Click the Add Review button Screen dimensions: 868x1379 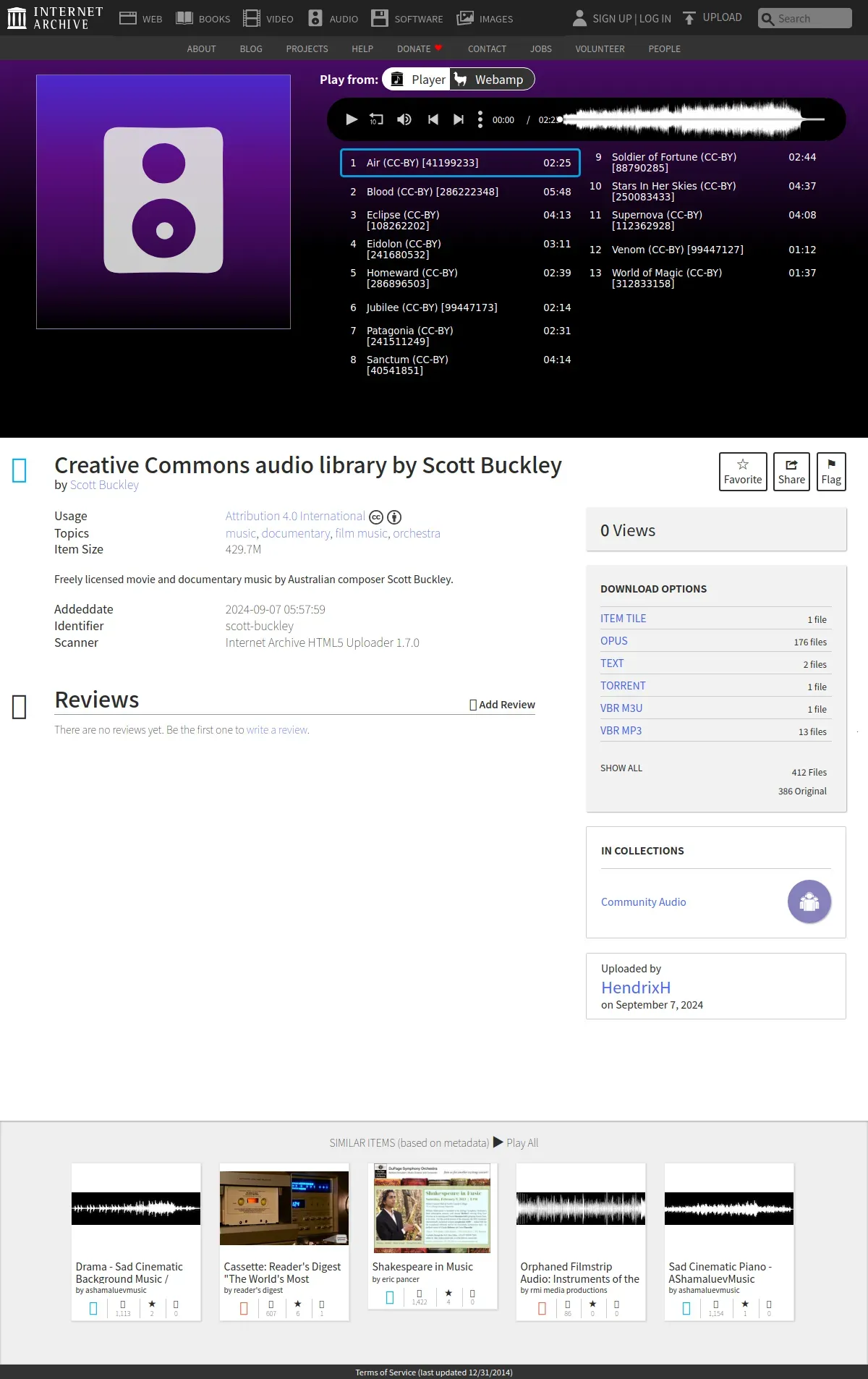pos(503,705)
